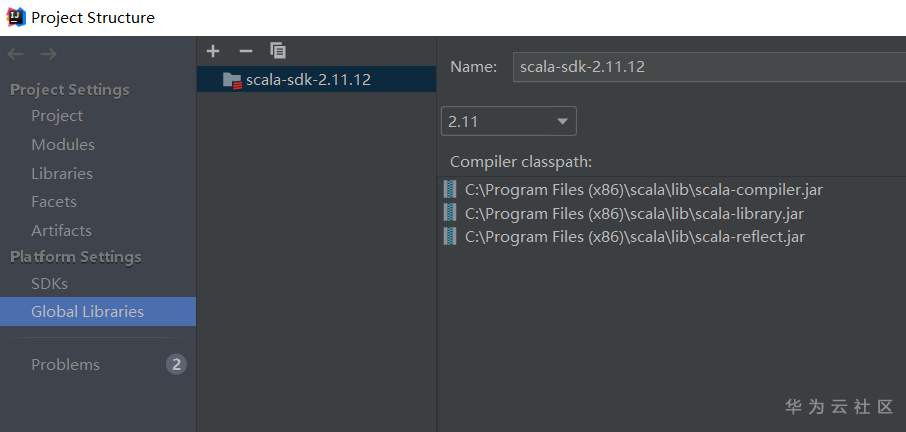Click the remove library minus icon
This screenshot has height=432, width=906.
[246, 51]
